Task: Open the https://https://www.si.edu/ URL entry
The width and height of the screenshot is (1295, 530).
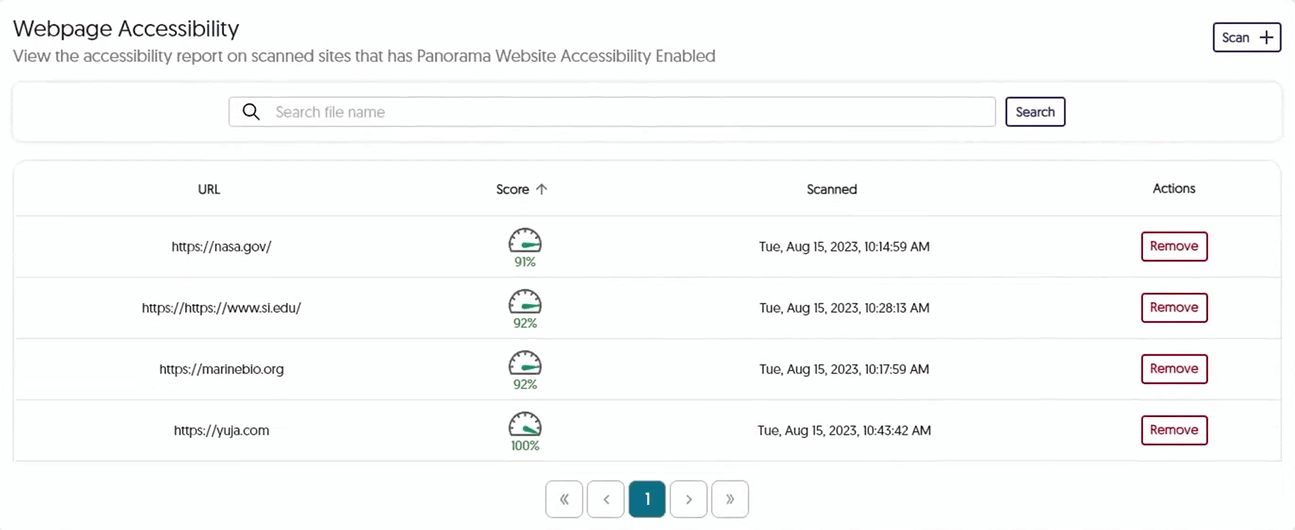Action: click(x=221, y=308)
